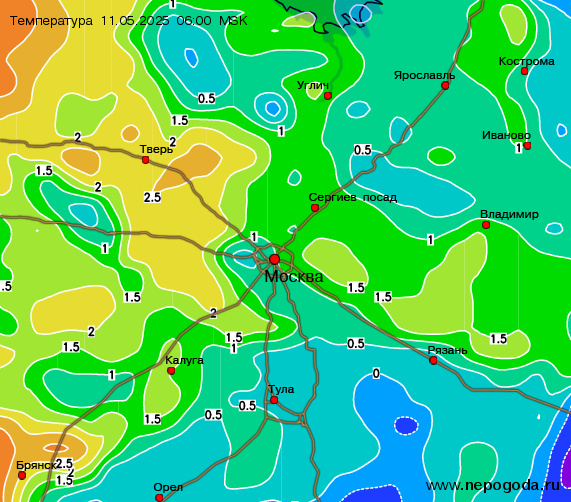The height and width of the screenshot is (502, 571).
Task: Click the dark blue cold spot with dashed outline
Action: (x=406, y=426)
